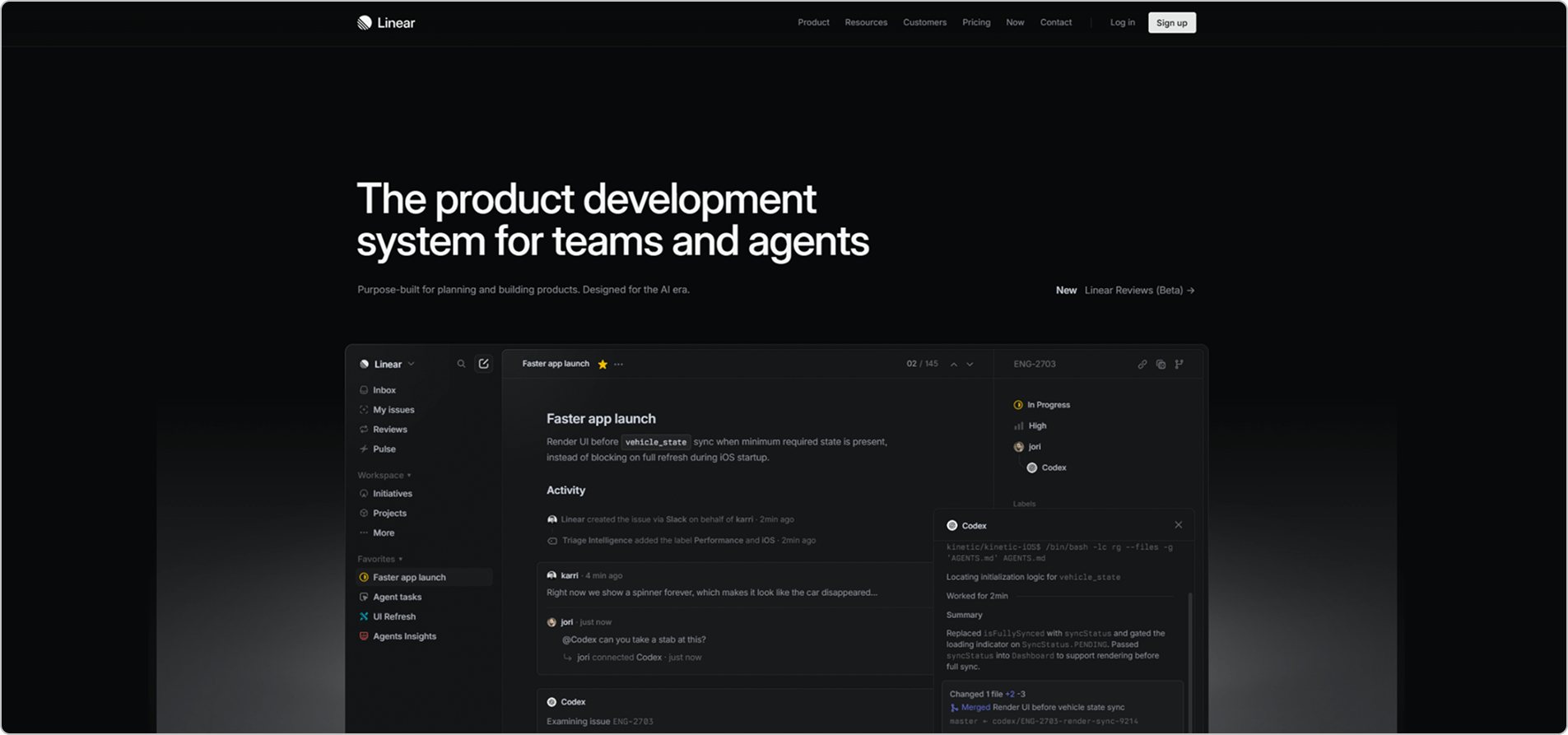Viewport: 1568px width, 735px height.
Task: Click the vehicle_state code tag
Action: coord(655,442)
